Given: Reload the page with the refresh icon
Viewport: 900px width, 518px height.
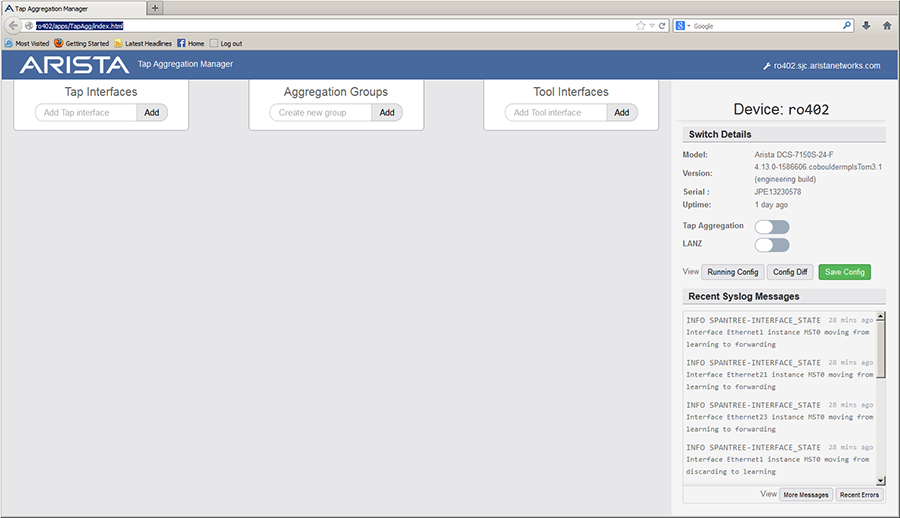Looking at the screenshot, I should pos(662,26).
